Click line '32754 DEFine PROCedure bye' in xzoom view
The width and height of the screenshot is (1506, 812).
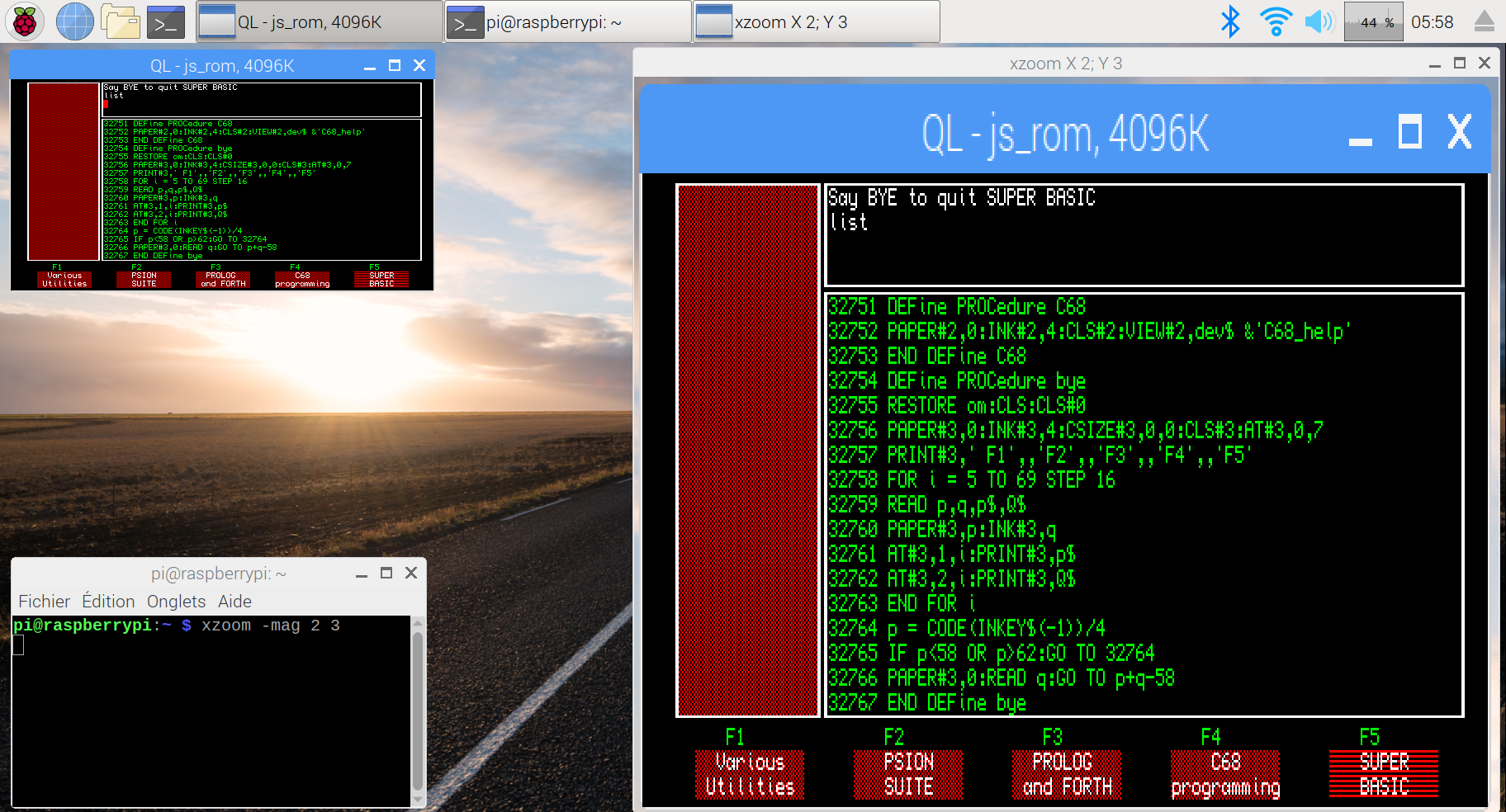[957, 381]
